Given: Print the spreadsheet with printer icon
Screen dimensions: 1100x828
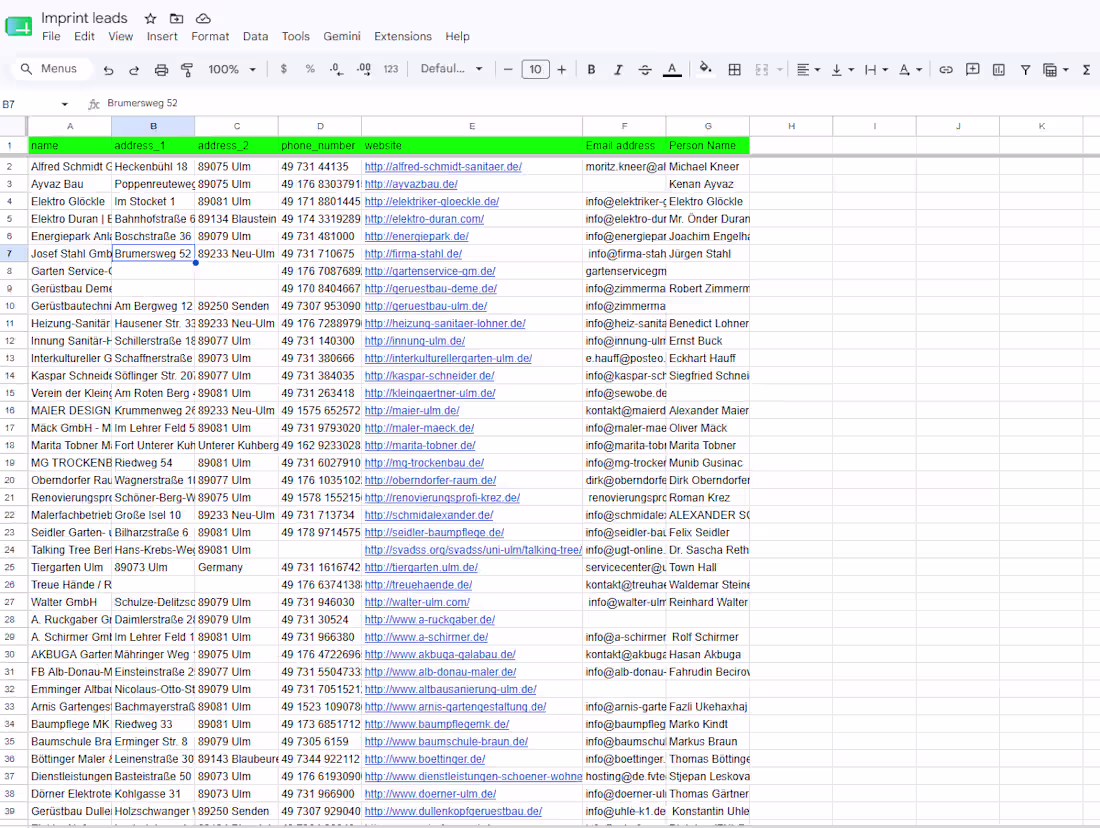Looking at the screenshot, I should pyautogui.click(x=161, y=69).
